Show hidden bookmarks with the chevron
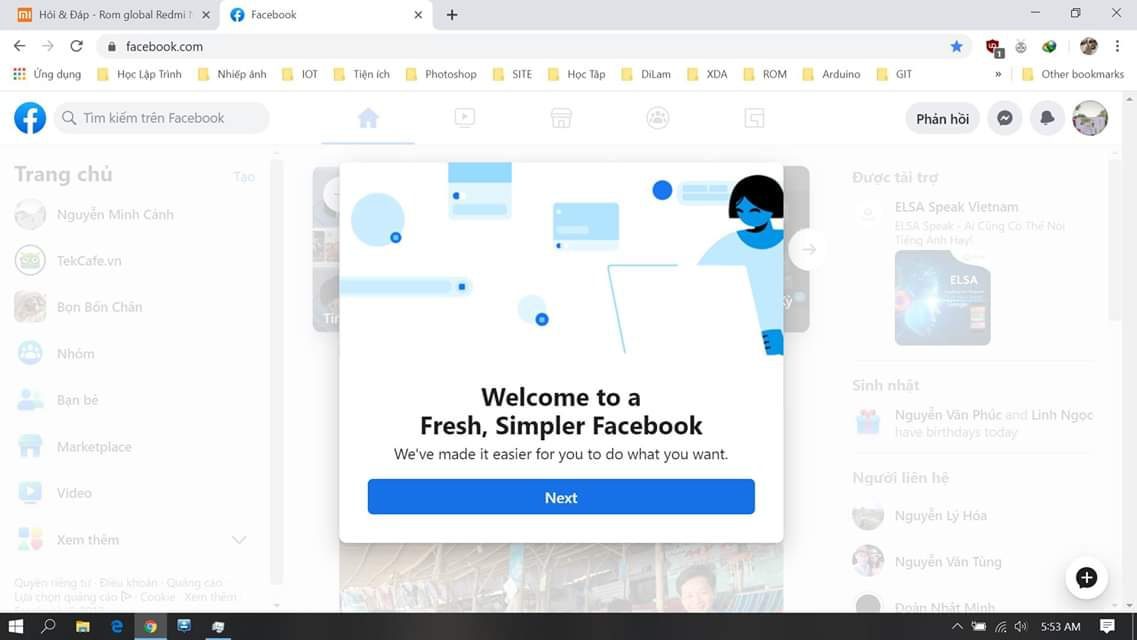Screen dimensions: 1137x640 point(999,74)
